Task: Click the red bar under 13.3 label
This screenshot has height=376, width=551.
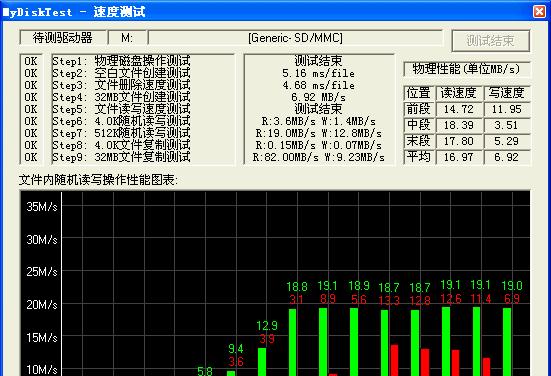Action: pos(395,360)
